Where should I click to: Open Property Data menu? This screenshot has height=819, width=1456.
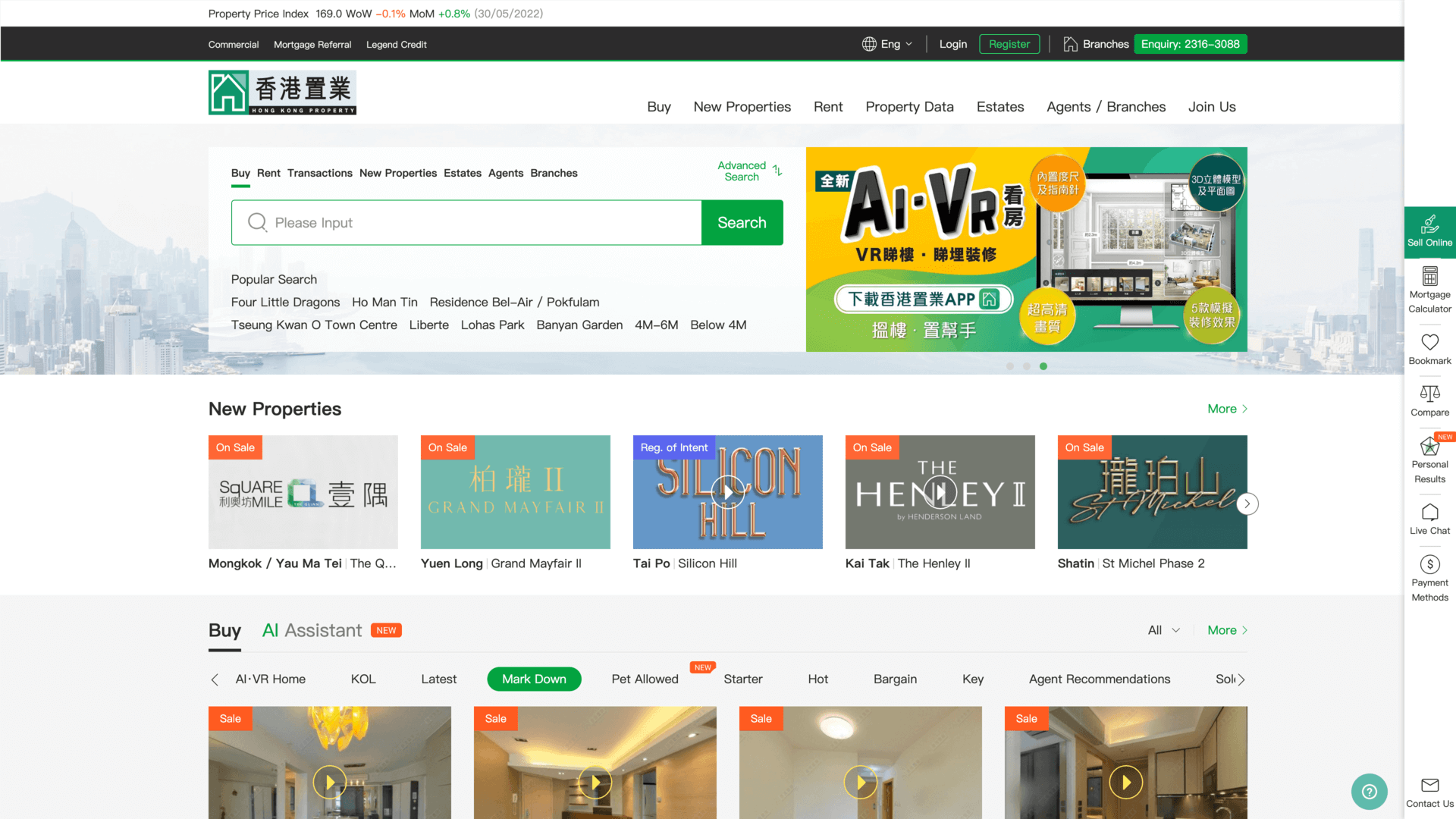click(x=909, y=107)
